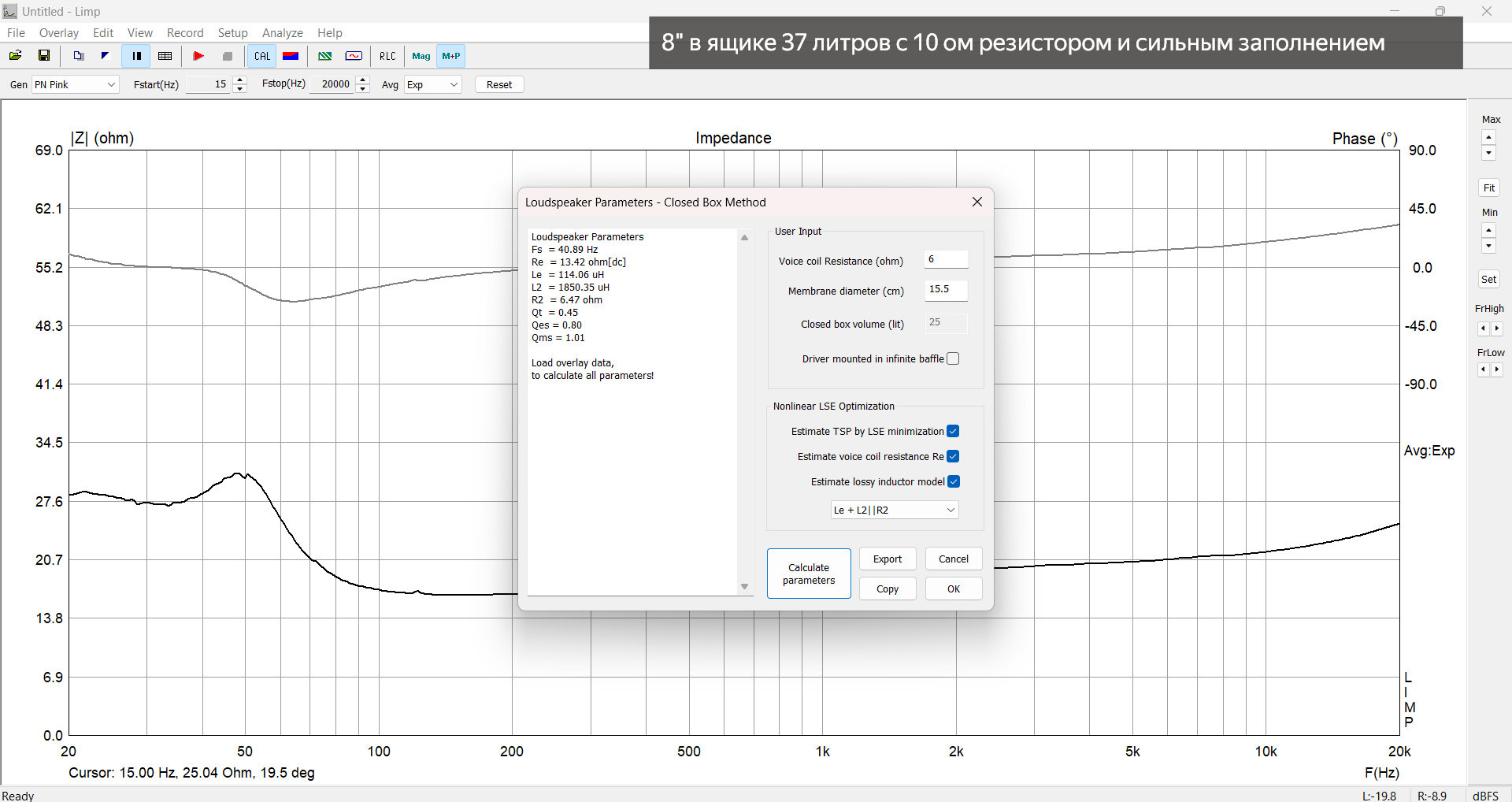Open the Avg averaging mode dropdown
The width and height of the screenshot is (1512, 802).
[x=432, y=84]
